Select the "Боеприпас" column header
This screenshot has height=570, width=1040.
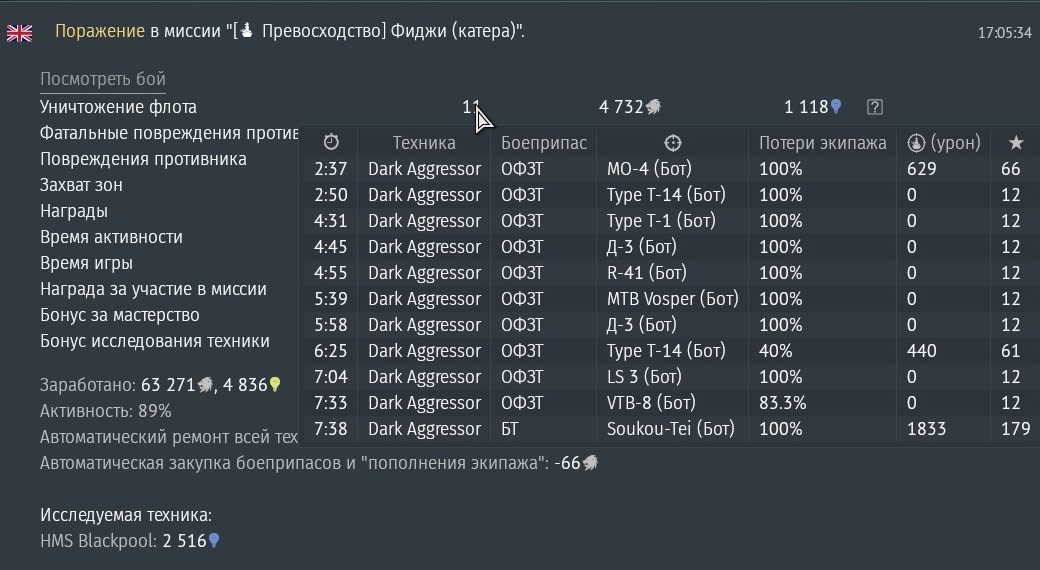tap(544, 143)
